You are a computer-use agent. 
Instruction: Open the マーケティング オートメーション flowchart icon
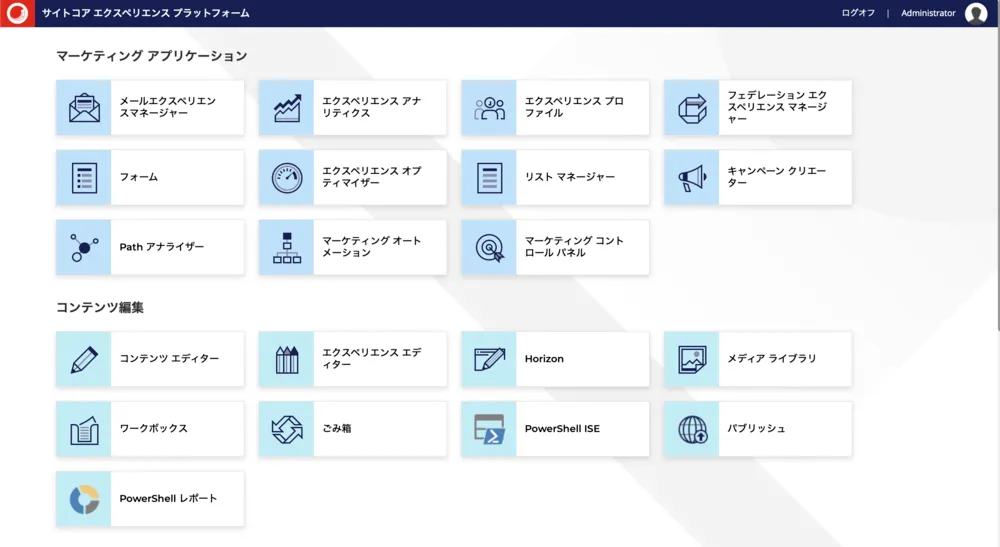(286, 247)
